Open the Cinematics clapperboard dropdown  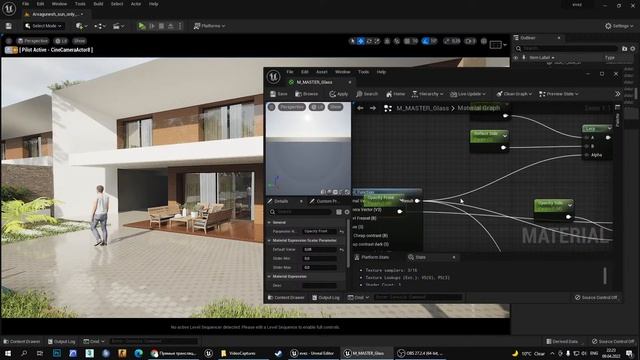pyautogui.click(x=118, y=26)
